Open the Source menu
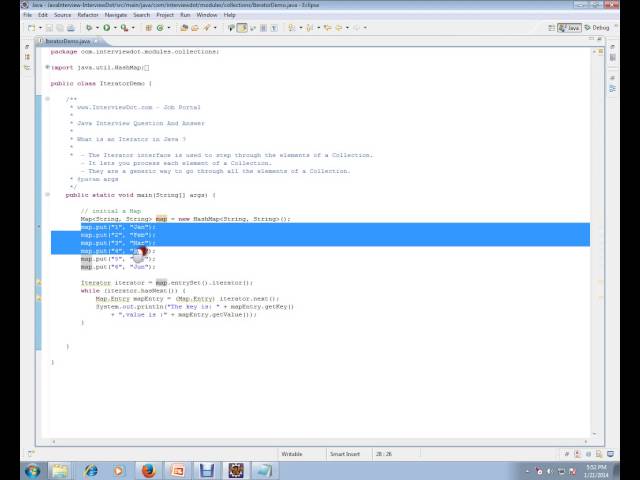Screen dimensions: 640x480 [x=62, y=15]
